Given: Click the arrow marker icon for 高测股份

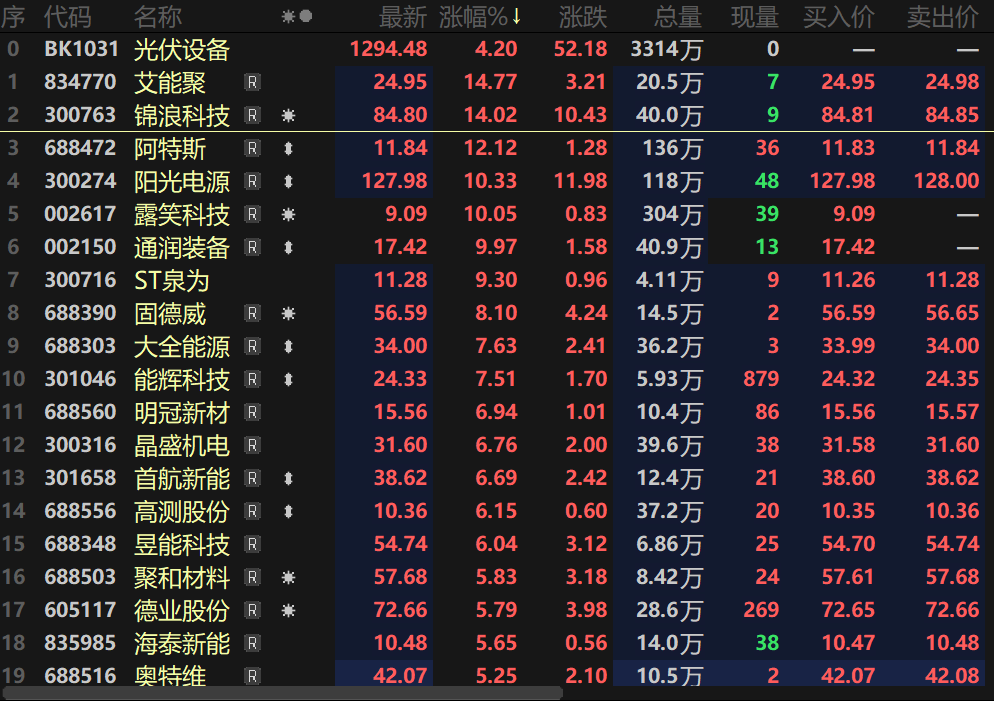Looking at the screenshot, I should [288, 511].
